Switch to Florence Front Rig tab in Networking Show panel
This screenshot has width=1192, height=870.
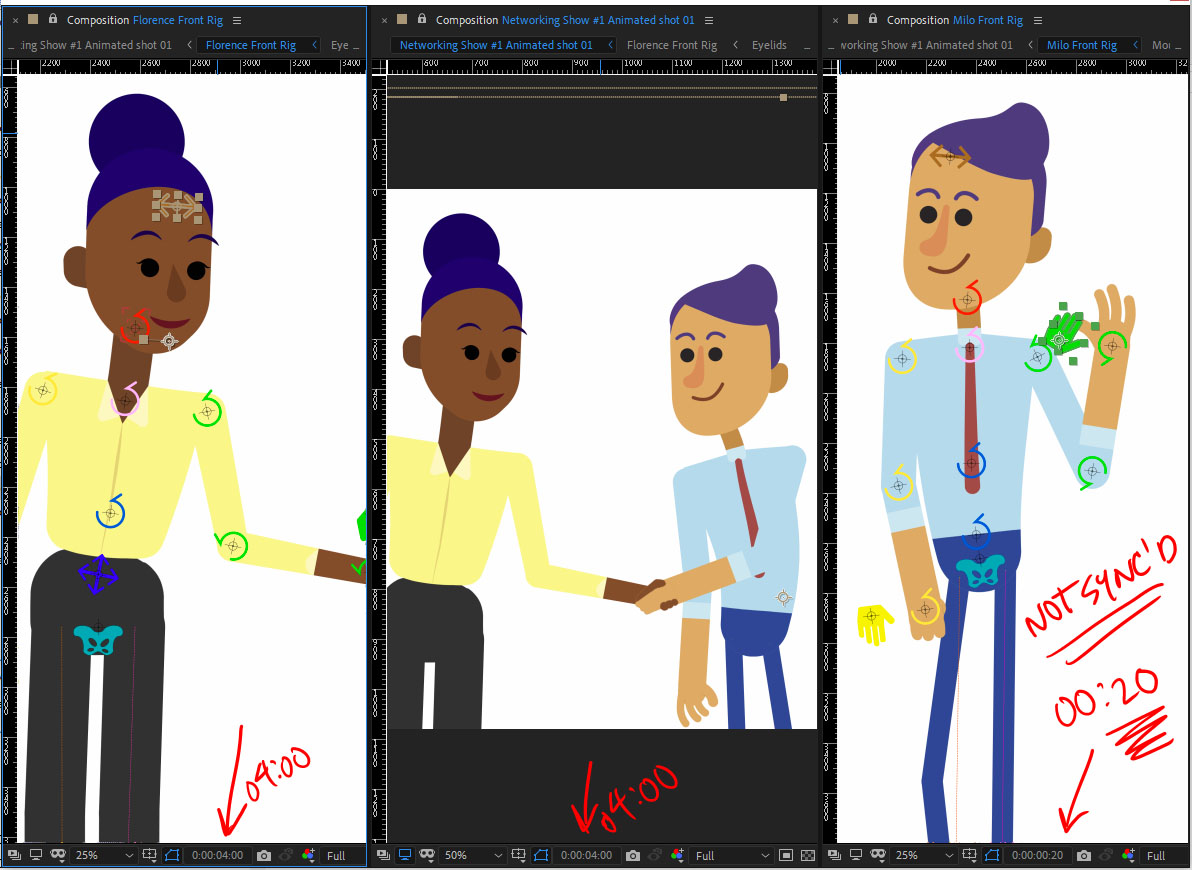pyautogui.click(x=672, y=45)
